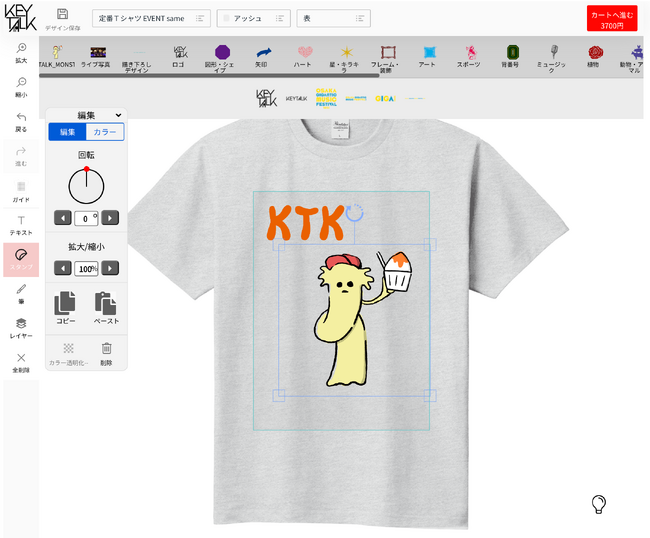The width and height of the screenshot is (650, 538).
Task: Click the category strip horizontal scrollbar
Action: [209, 76]
